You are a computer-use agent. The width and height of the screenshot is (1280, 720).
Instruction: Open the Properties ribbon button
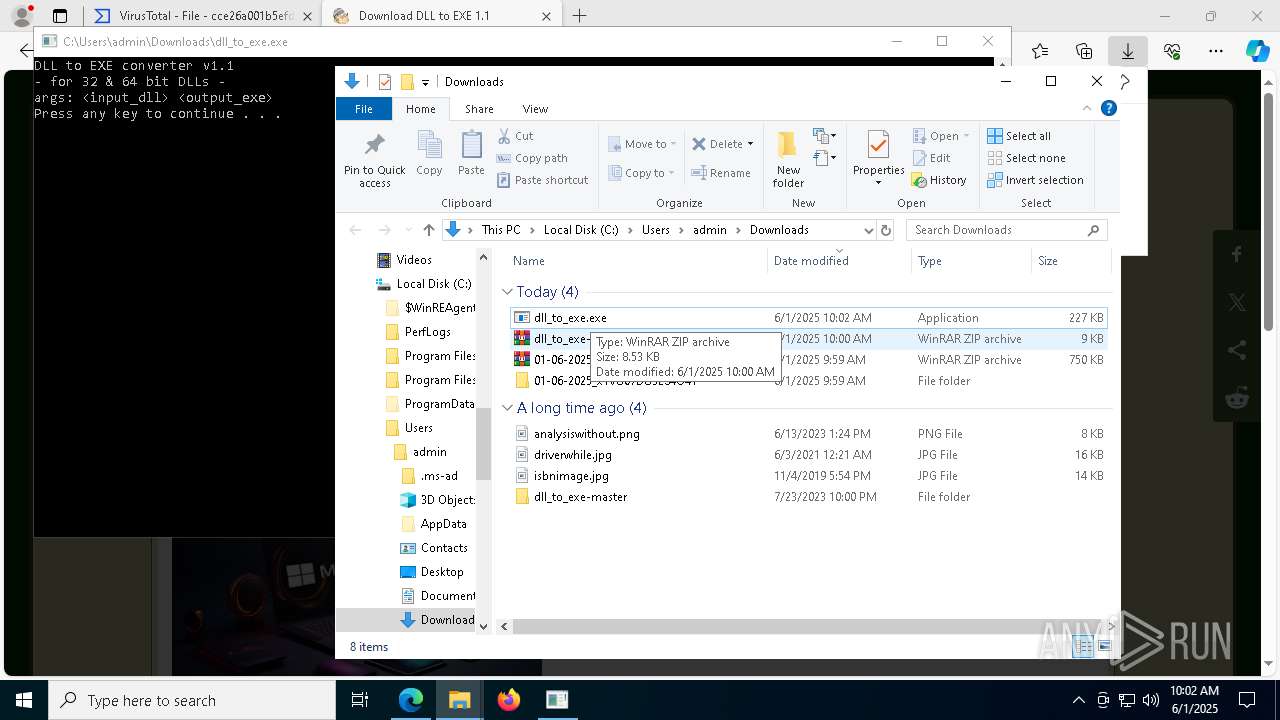point(878,158)
